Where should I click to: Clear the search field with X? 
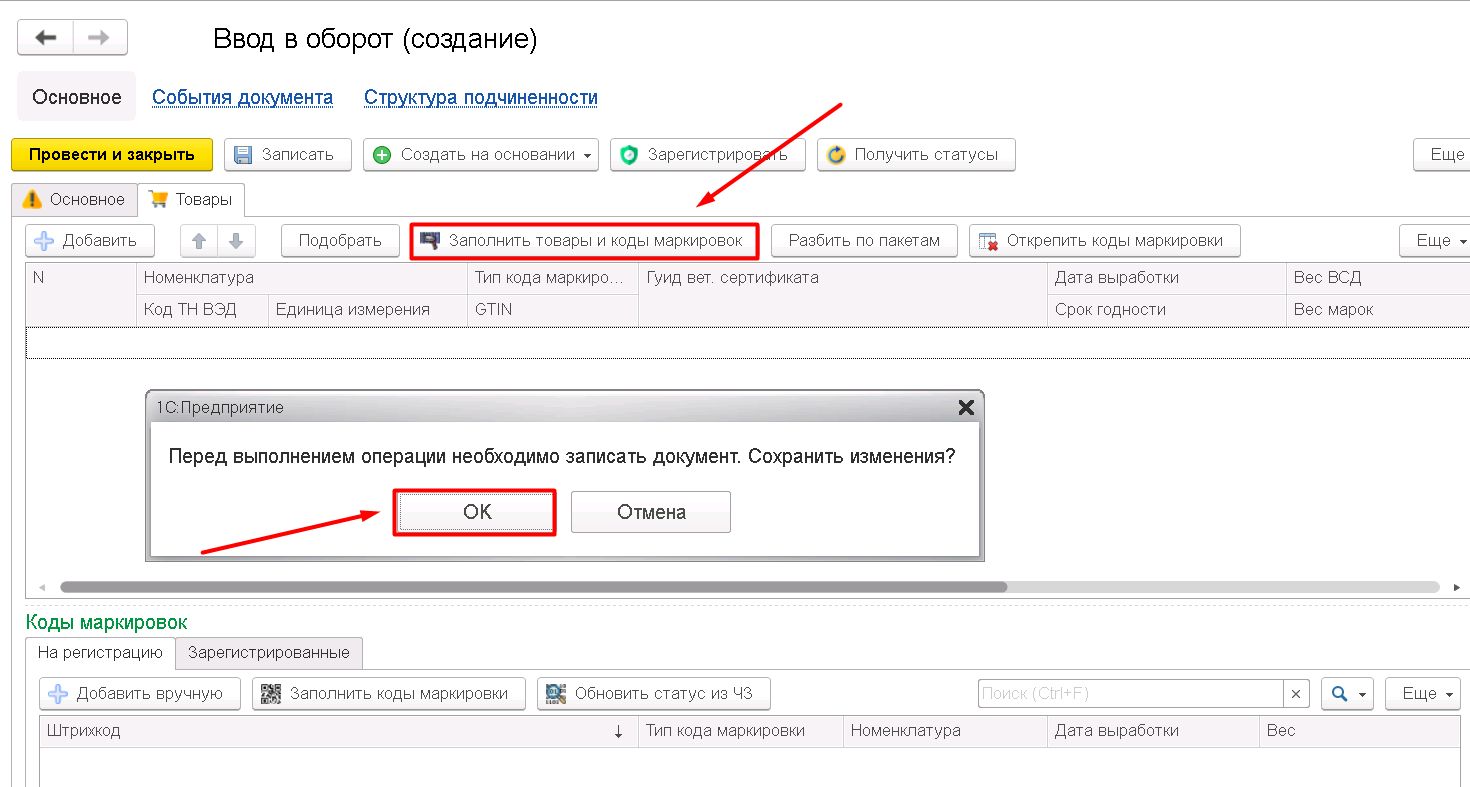click(x=1296, y=694)
